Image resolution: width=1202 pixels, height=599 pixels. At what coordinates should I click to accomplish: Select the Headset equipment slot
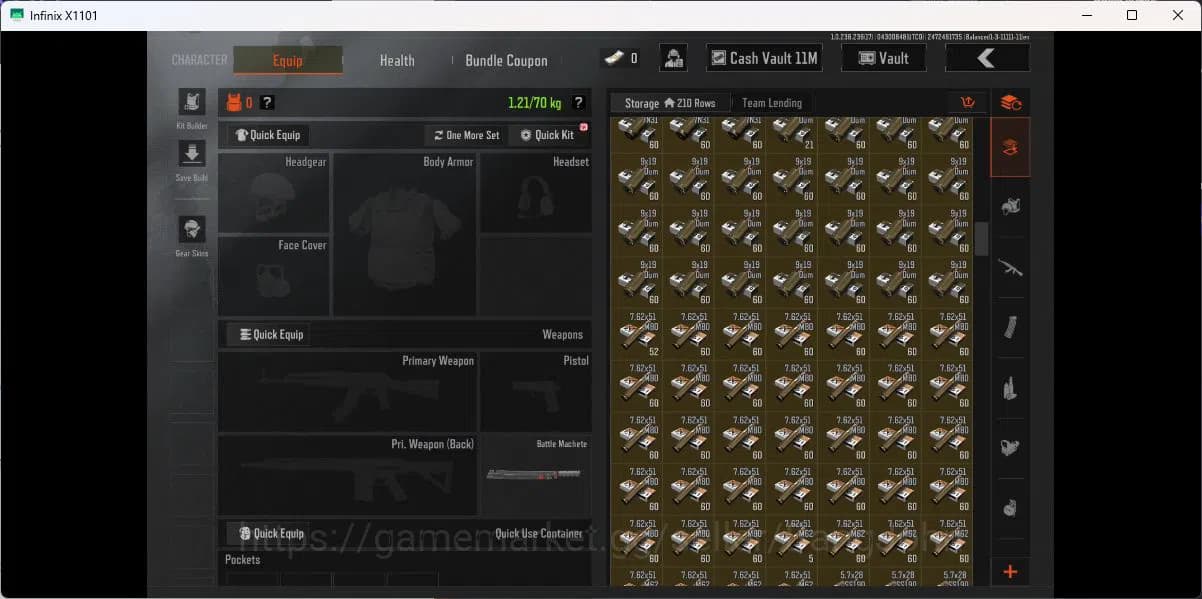point(536,193)
